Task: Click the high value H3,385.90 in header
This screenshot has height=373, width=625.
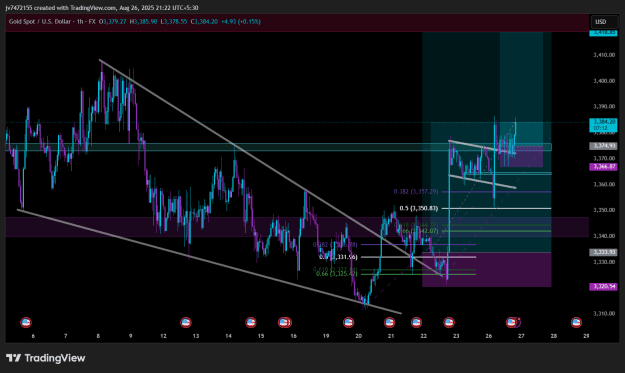Action: (143, 22)
